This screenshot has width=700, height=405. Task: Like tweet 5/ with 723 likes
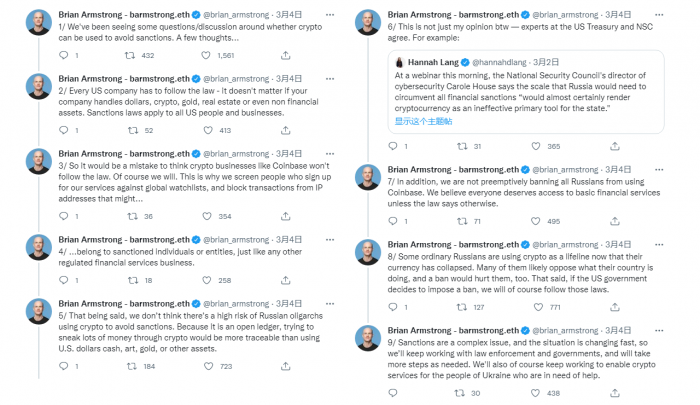point(206,367)
